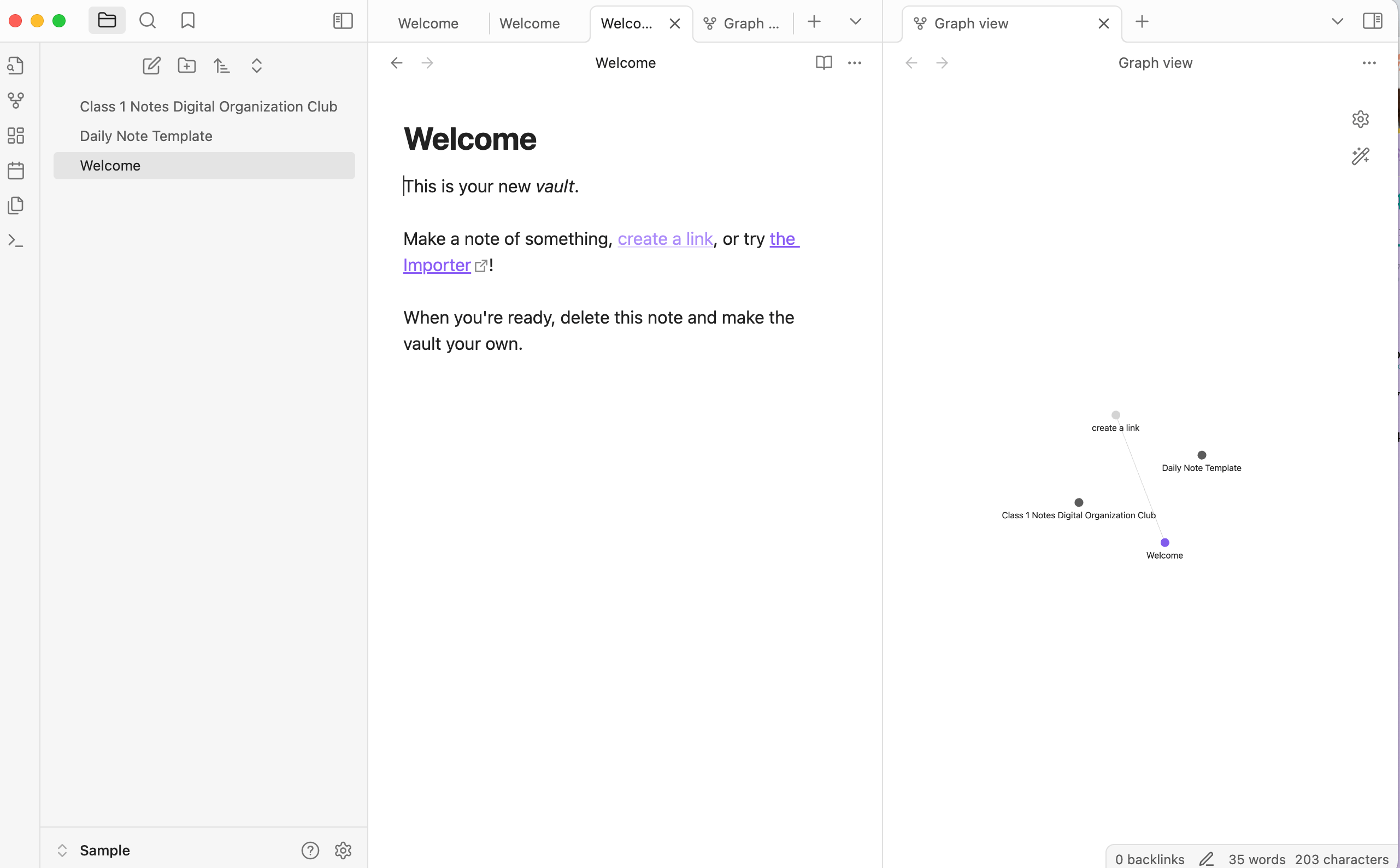
Task: Open command palette terminal icon
Action: [x=16, y=241]
